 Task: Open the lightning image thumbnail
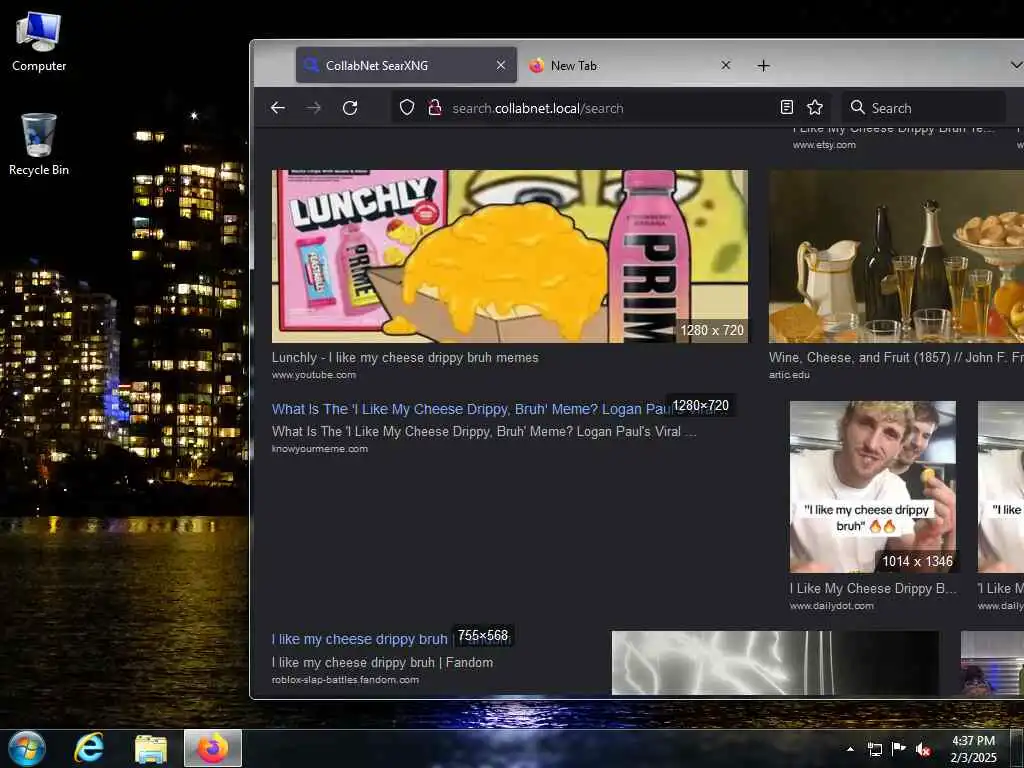pyautogui.click(x=775, y=662)
